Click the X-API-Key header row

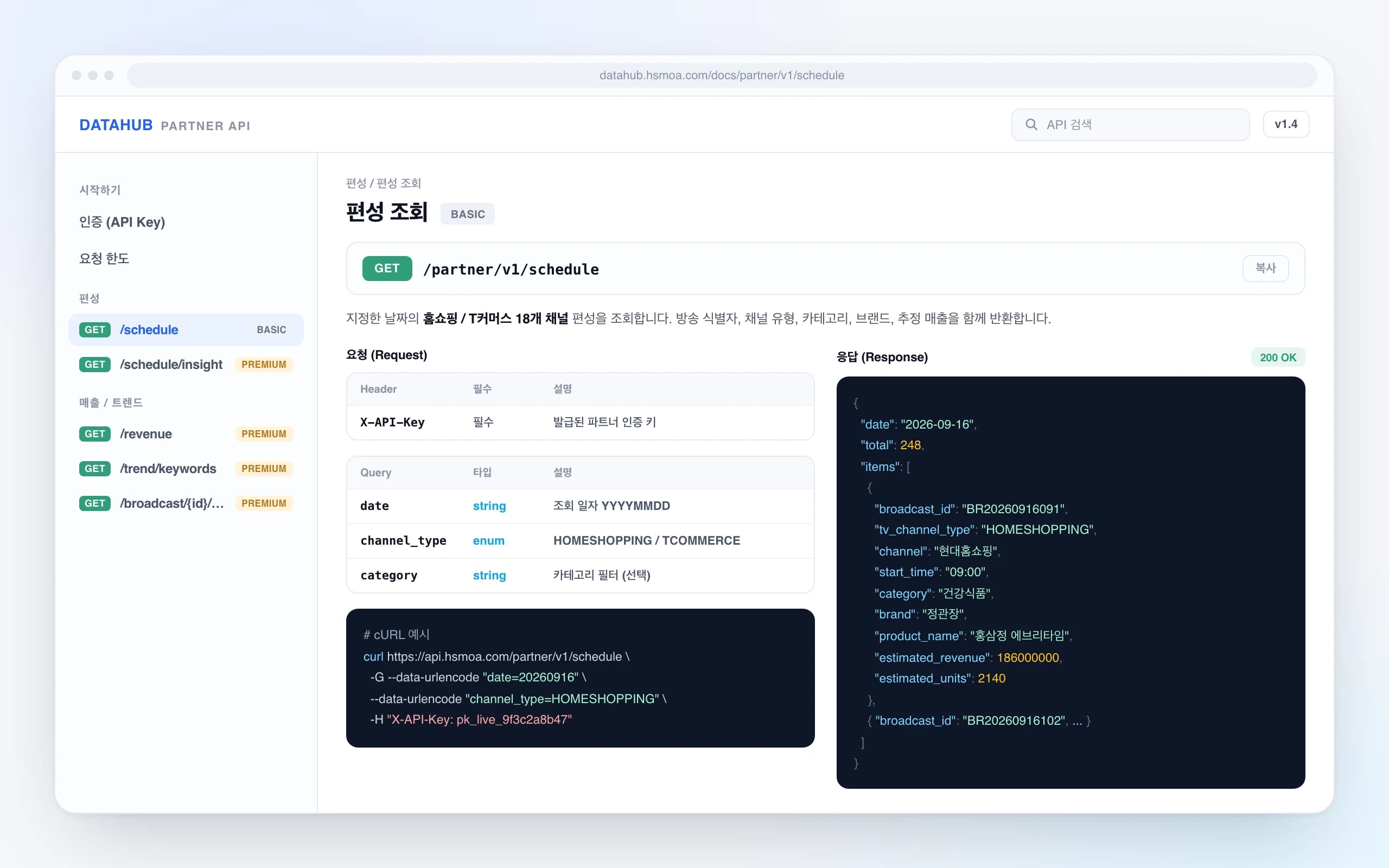point(580,423)
